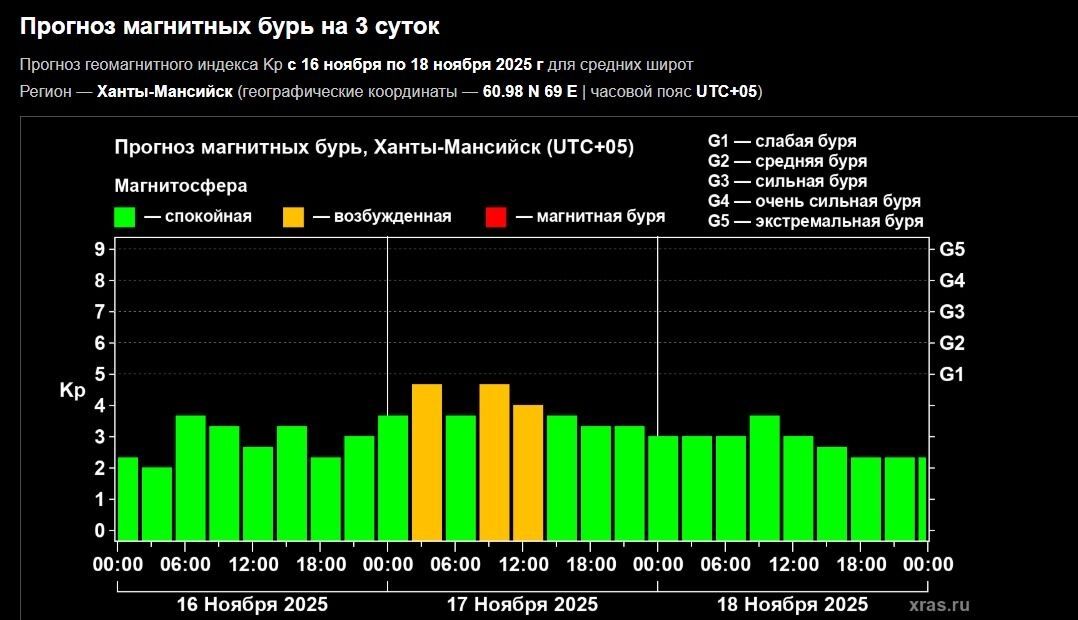
Task: Select the '17 Ноября 2025' date label
Action: [522, 605]
